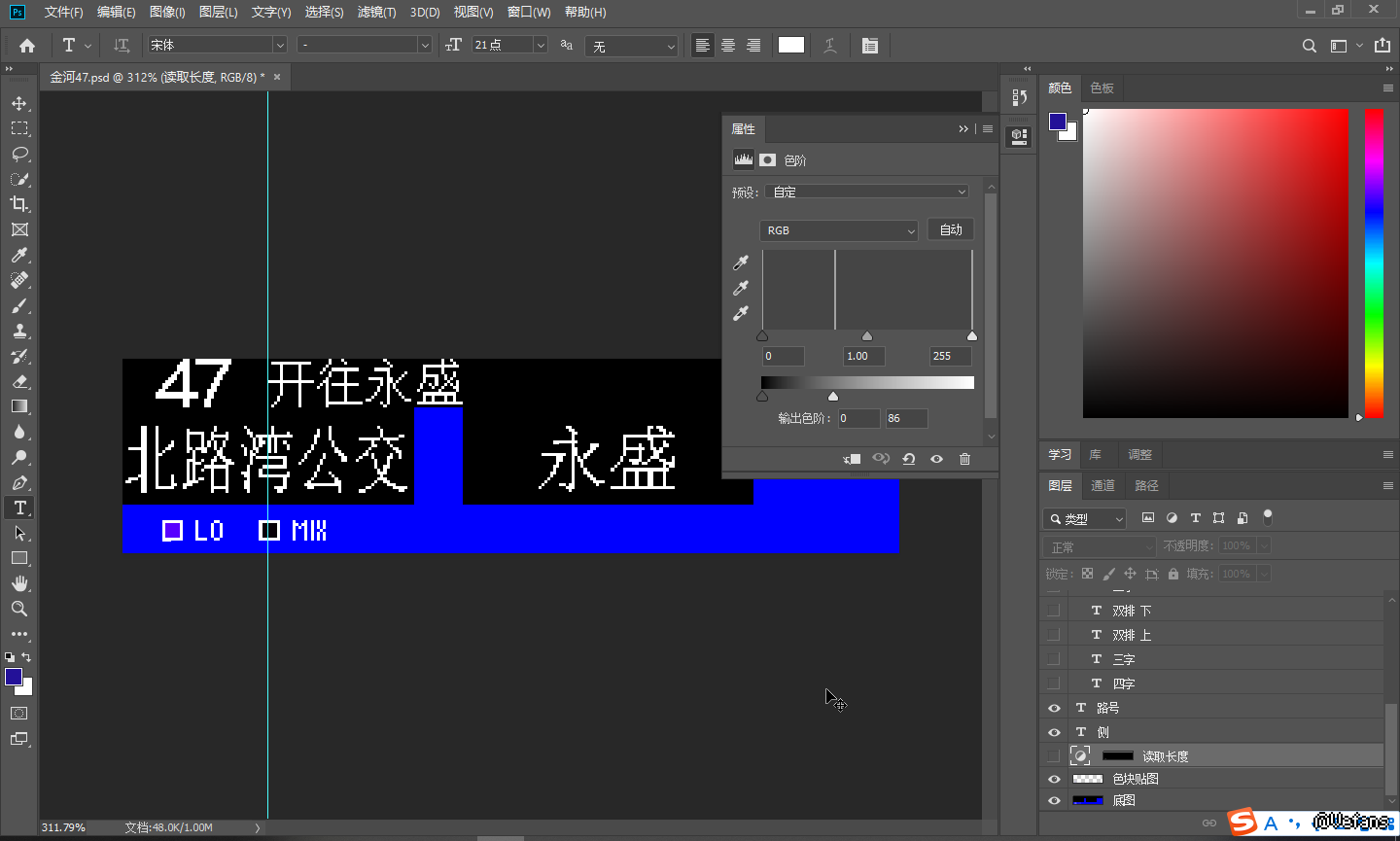Open the 宋体 font family dropdown
This screenshot has height=841, width=1400.
point(279,45)
